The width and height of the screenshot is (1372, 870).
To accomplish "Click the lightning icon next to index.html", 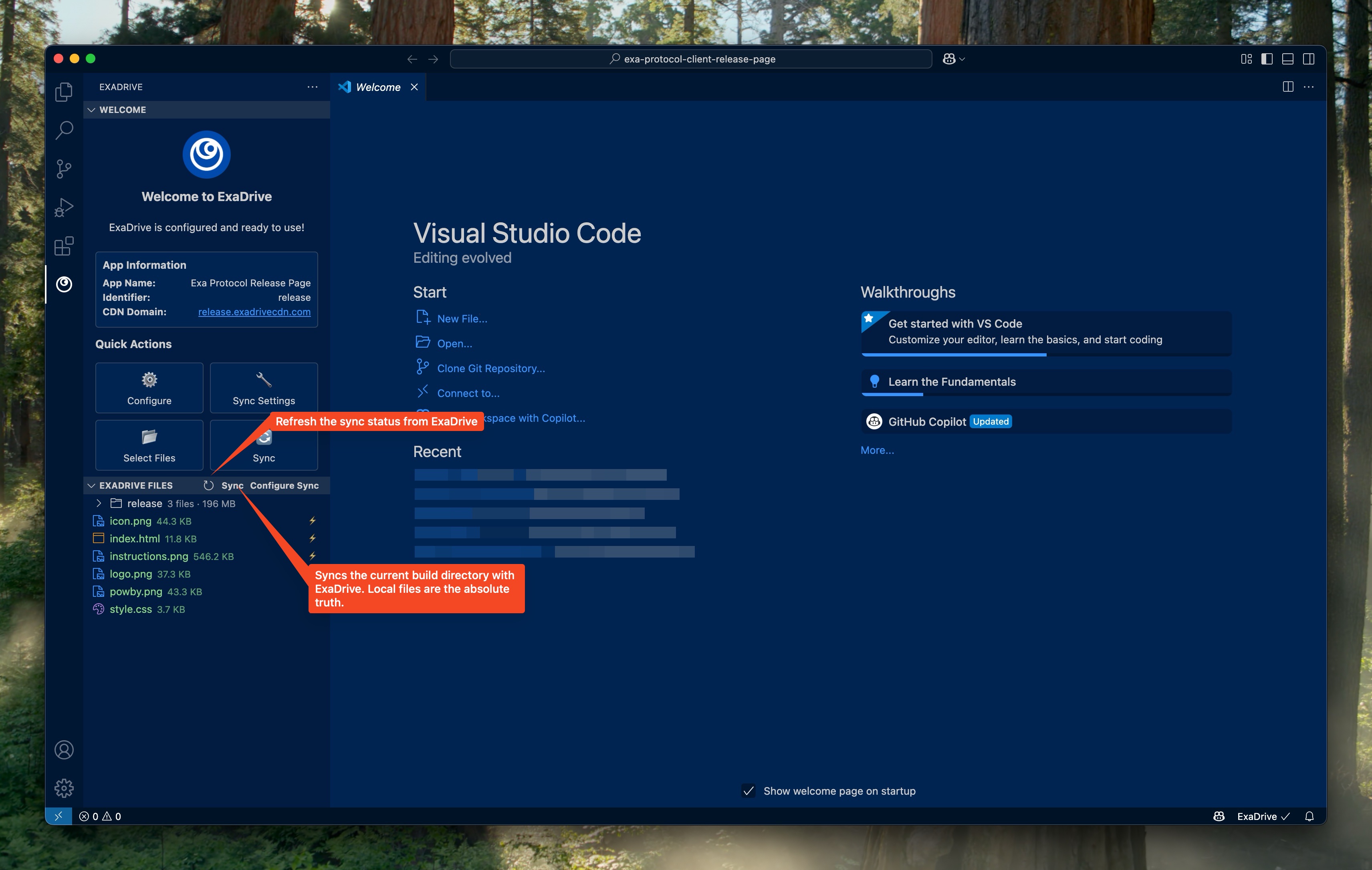I will (x=312, y=539).
